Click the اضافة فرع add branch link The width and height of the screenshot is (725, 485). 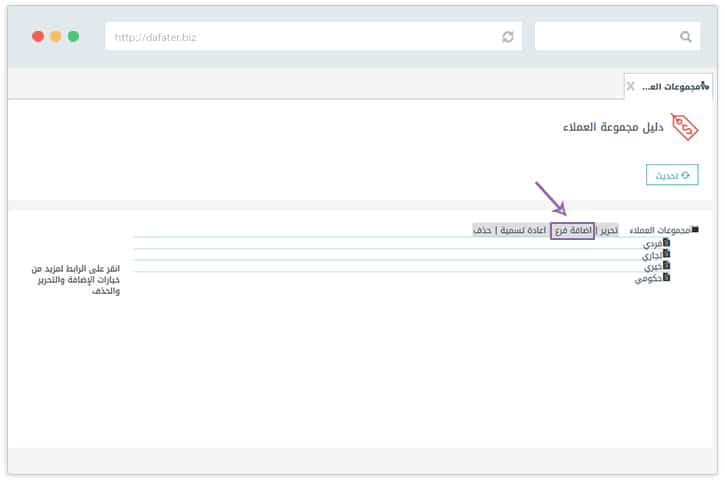pos(572,230)
